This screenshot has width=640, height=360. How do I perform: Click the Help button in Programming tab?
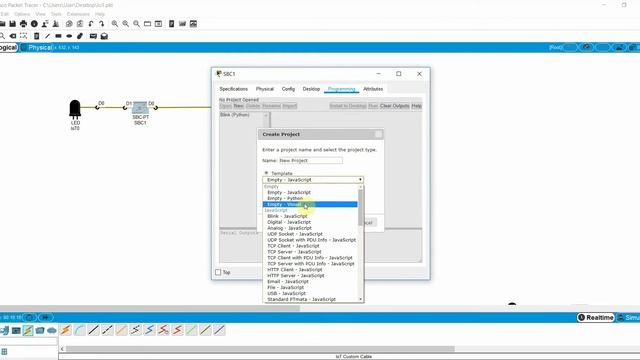click(x=416, y=106)
